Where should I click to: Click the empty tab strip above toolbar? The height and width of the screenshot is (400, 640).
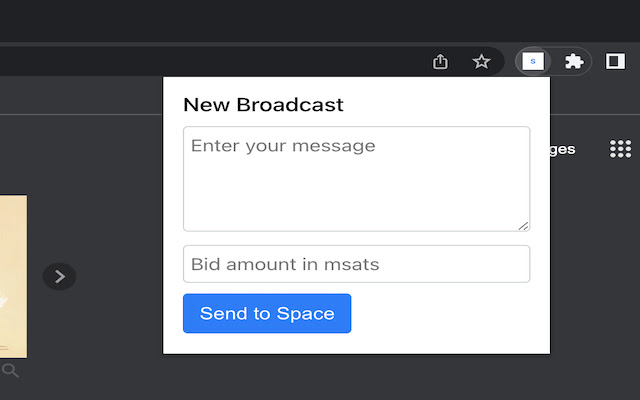coord(300,20)
